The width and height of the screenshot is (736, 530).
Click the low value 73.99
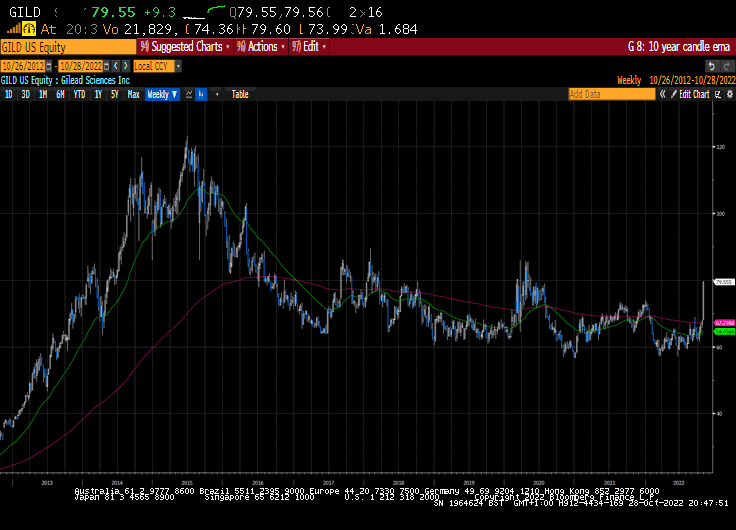click(x=328, y=29)
